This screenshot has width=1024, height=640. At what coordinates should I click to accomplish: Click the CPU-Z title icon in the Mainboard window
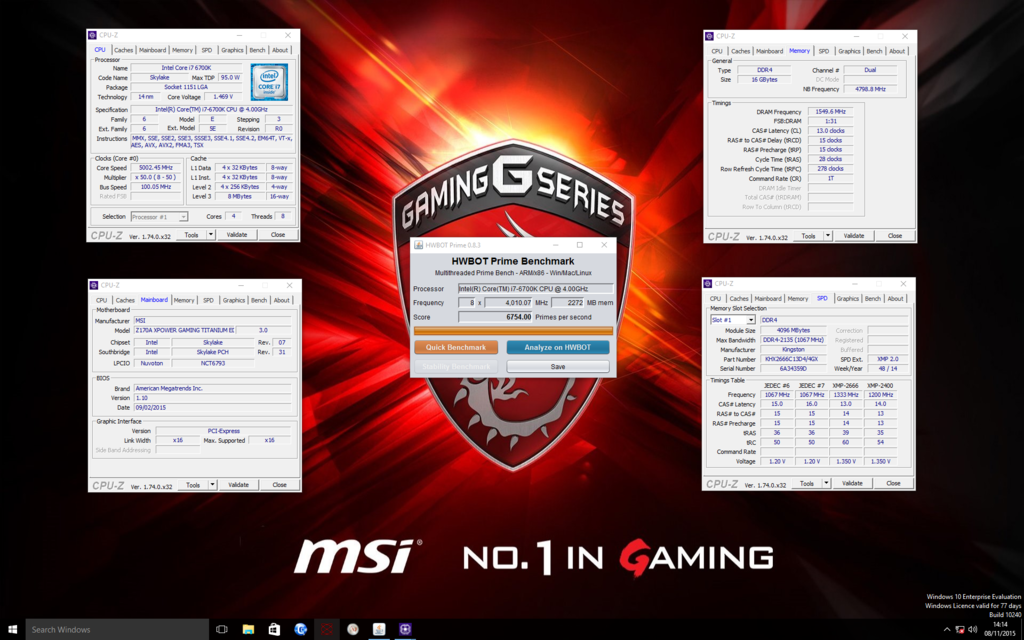(94, 285)
